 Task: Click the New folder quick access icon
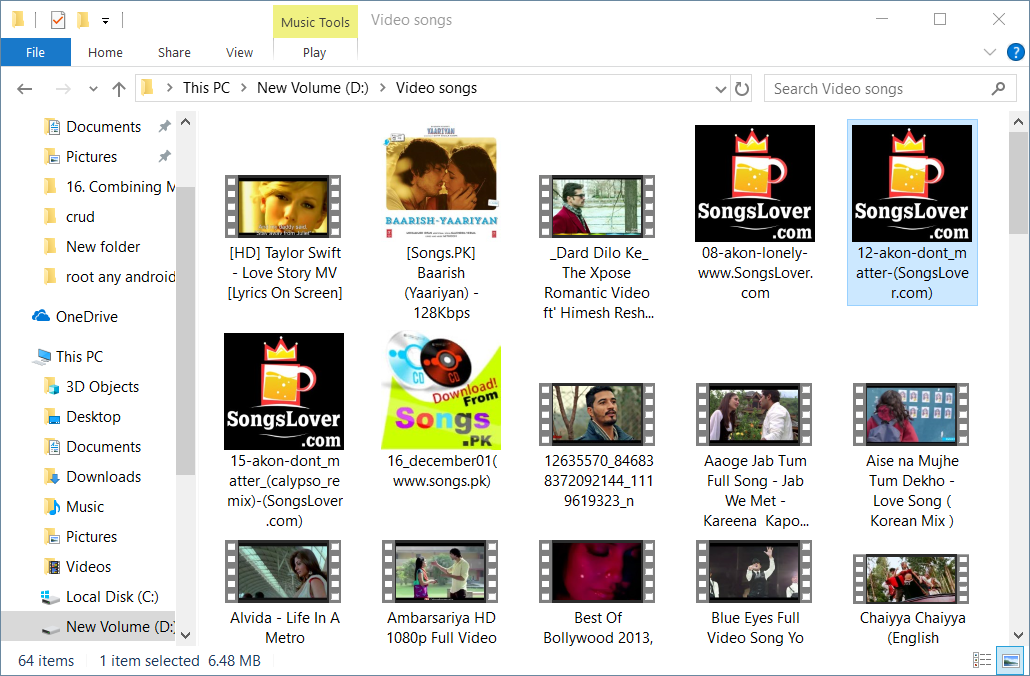tap(83, 20)
